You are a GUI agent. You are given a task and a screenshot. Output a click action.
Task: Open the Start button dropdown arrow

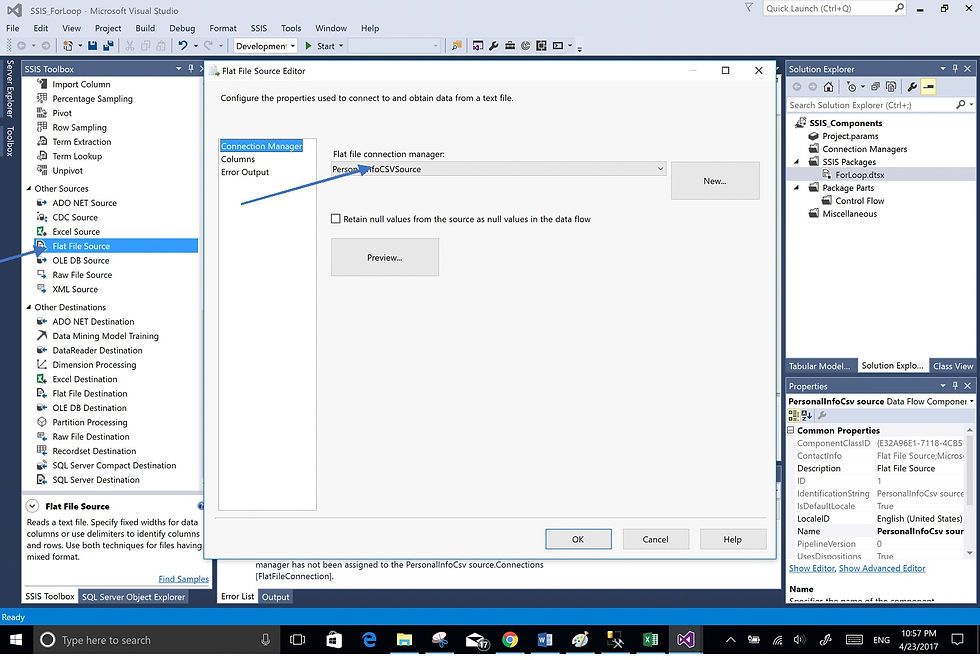[x=341, y=46]
